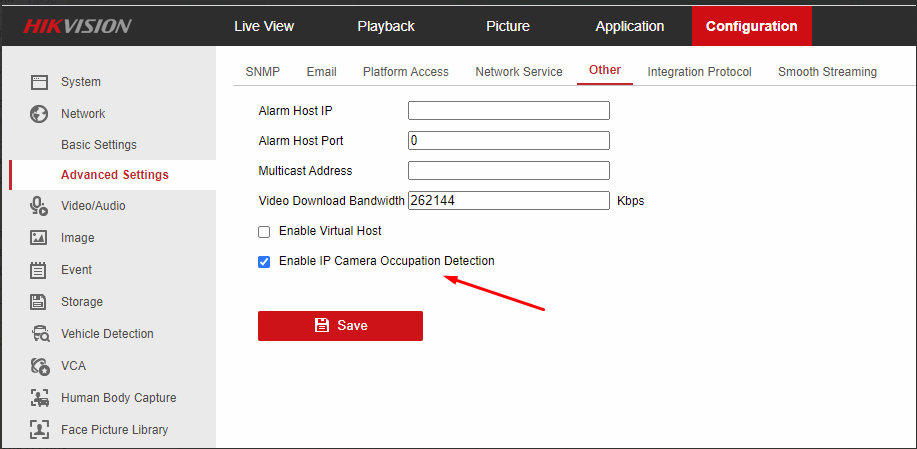Click the red Save button
Image resolution: width=917 pixels, height=449 pixels.
(x=340, y=326)
